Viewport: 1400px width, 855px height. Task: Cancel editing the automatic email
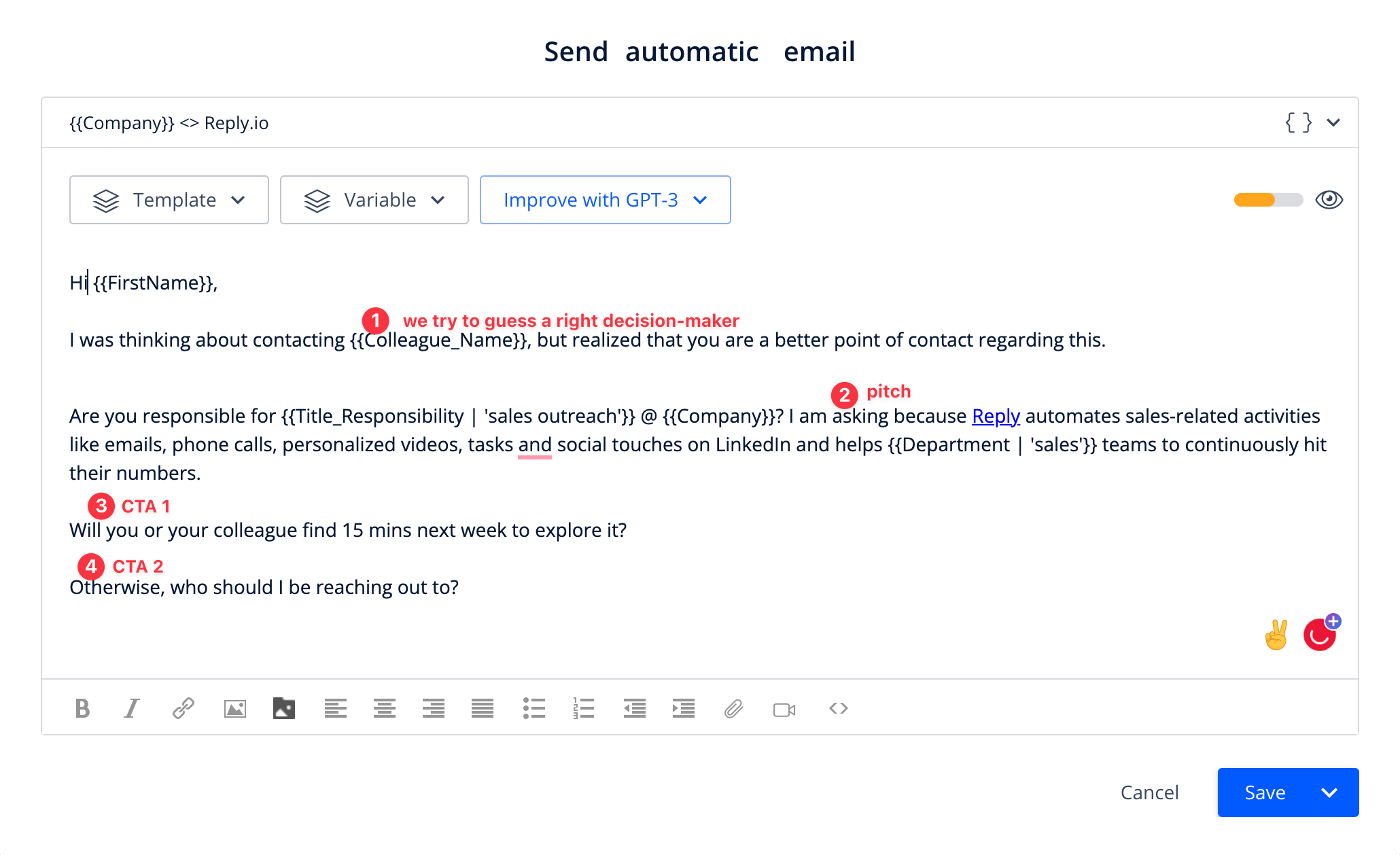point(1150,792)
